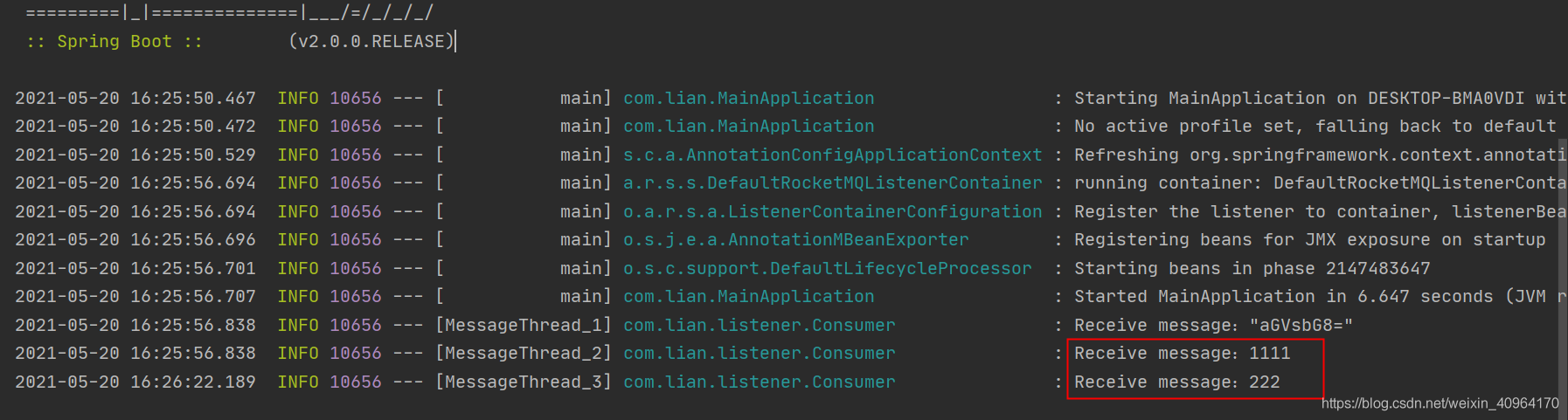
Task: Click o.s.c.support.DefaultLifecycleProcessor in the log
Action: click(827, 268)
